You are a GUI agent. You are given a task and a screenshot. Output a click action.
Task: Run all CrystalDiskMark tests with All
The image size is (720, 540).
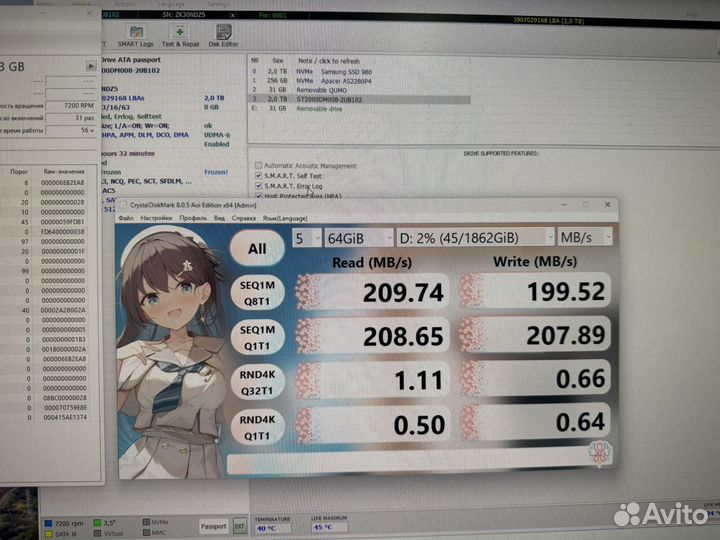pos(257,248)
